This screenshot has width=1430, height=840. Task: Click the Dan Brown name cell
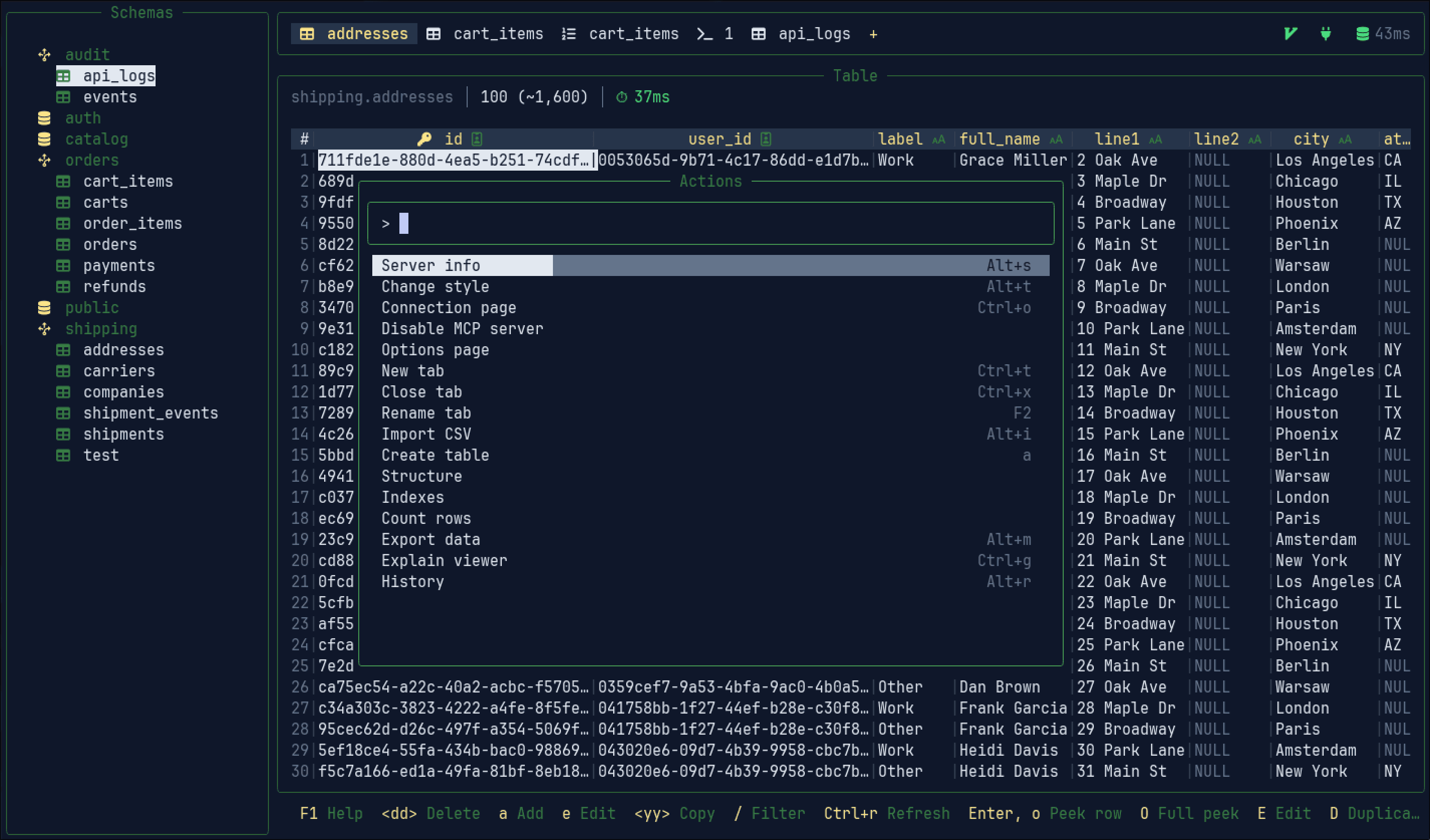click(x=999, y=687)
